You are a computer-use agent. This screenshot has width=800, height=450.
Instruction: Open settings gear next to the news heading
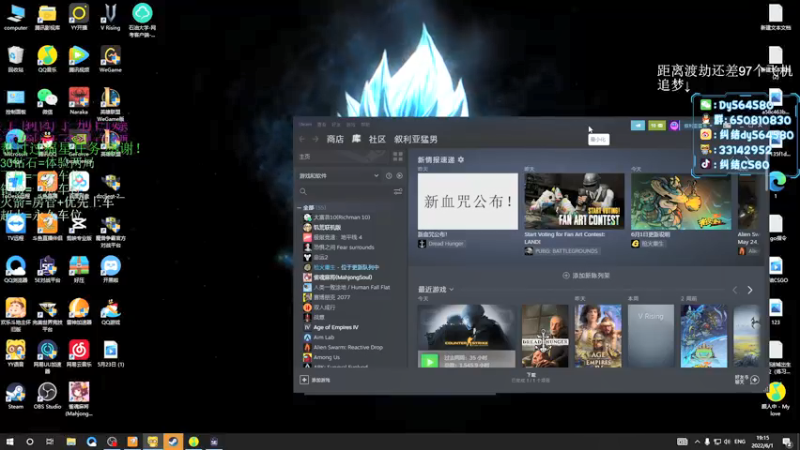coord(461,160)
